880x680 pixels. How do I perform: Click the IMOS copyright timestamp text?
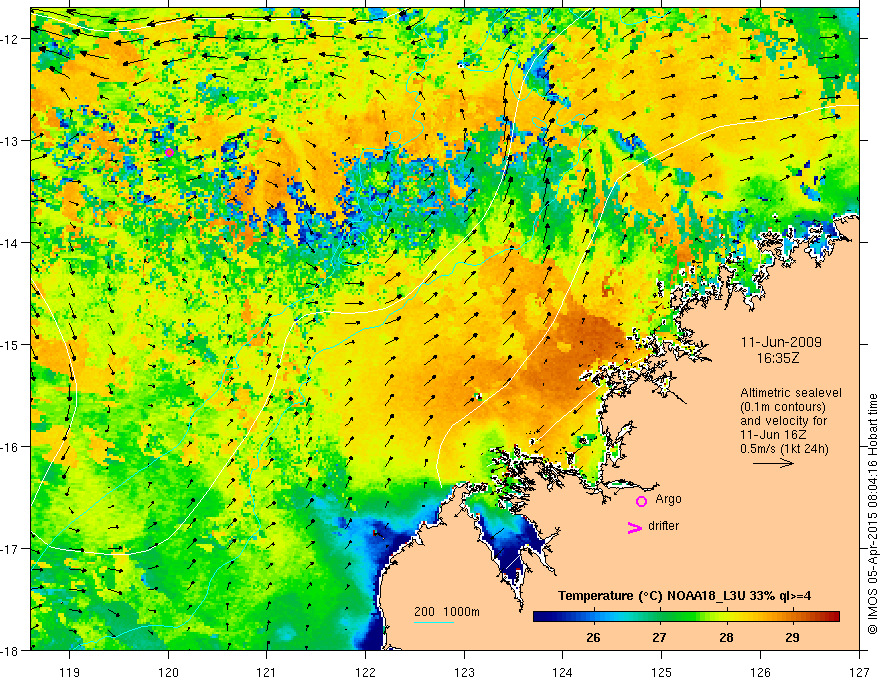click(x=872, y=514)
